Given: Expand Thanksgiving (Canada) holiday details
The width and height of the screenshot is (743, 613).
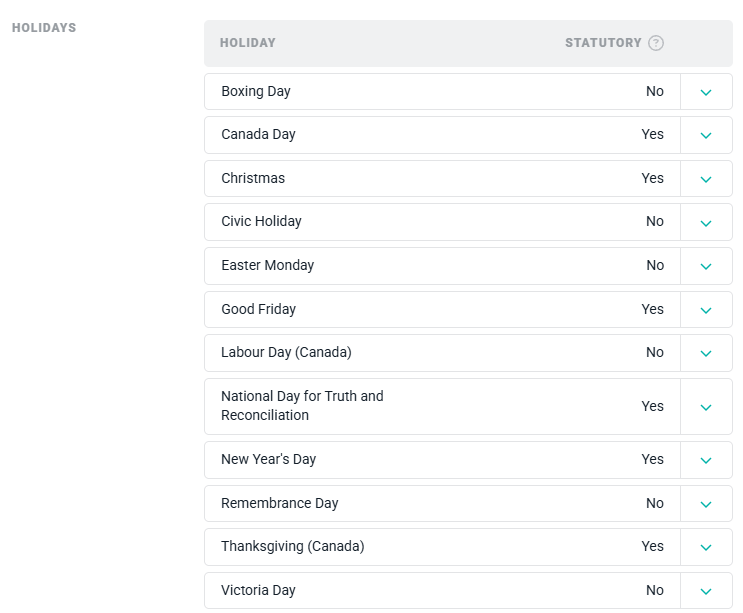Looking at the screenshot, I should tap(706, 547).
